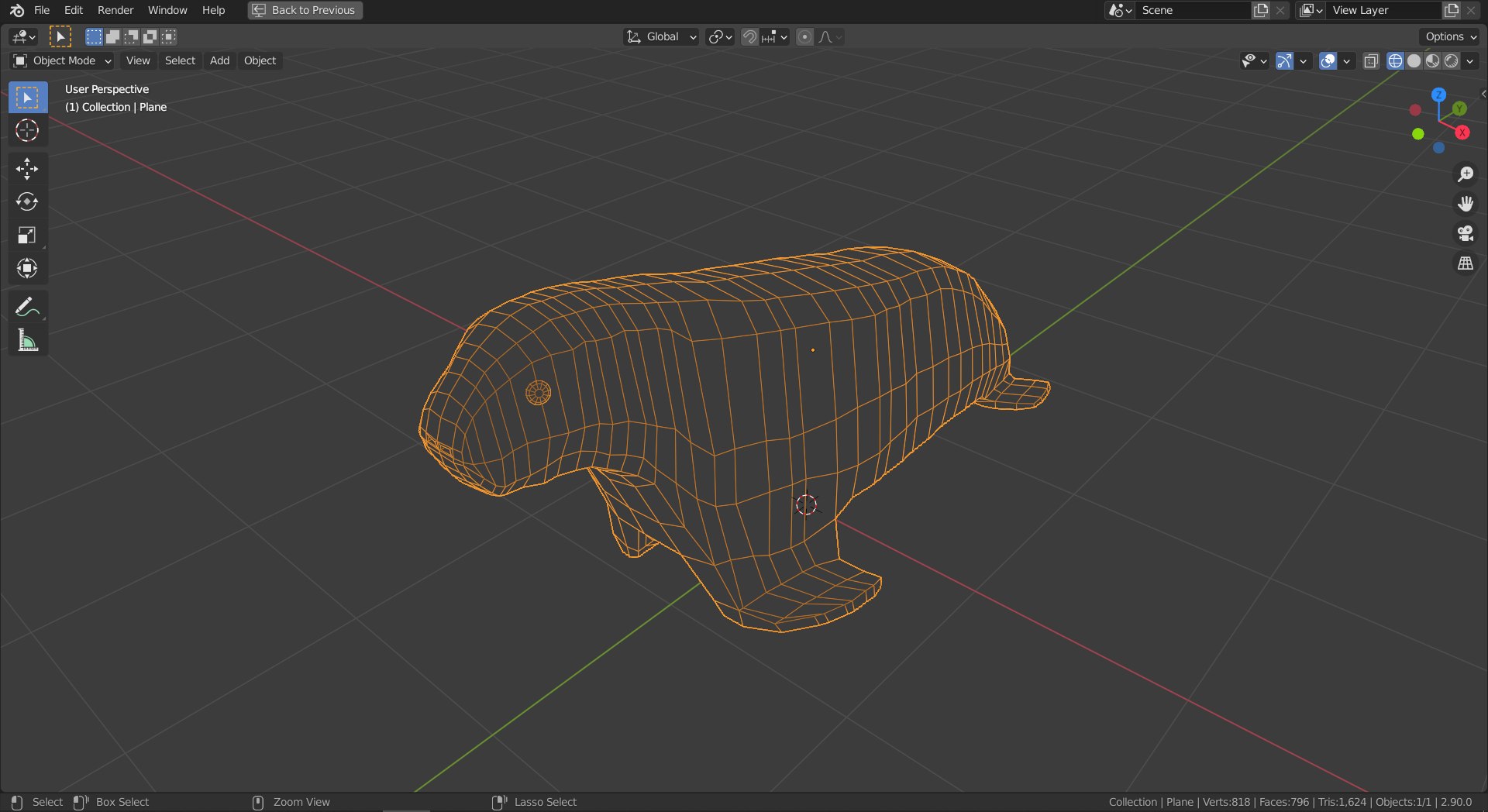Pick the Transform tool
Screen dimensions: 1488x812
click(28, 268)
